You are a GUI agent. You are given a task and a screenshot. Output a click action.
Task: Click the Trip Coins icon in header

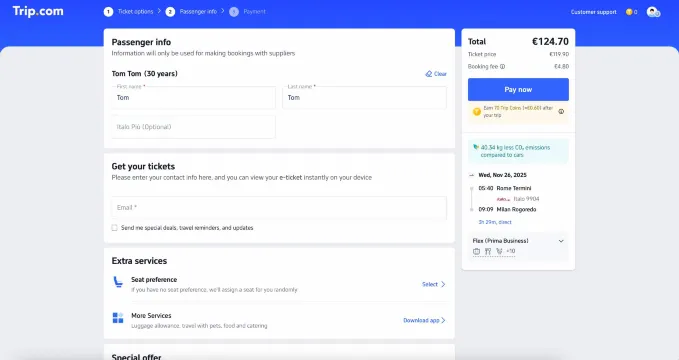[x=629, y=12]
